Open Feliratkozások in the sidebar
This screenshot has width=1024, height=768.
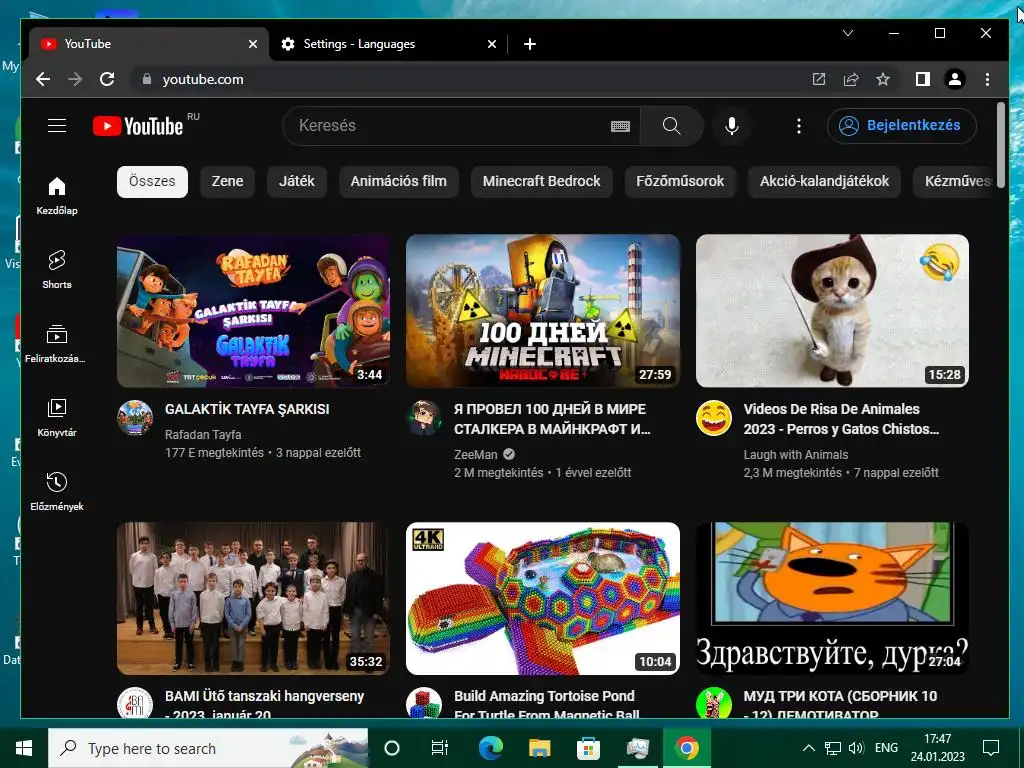coord(57,344)
